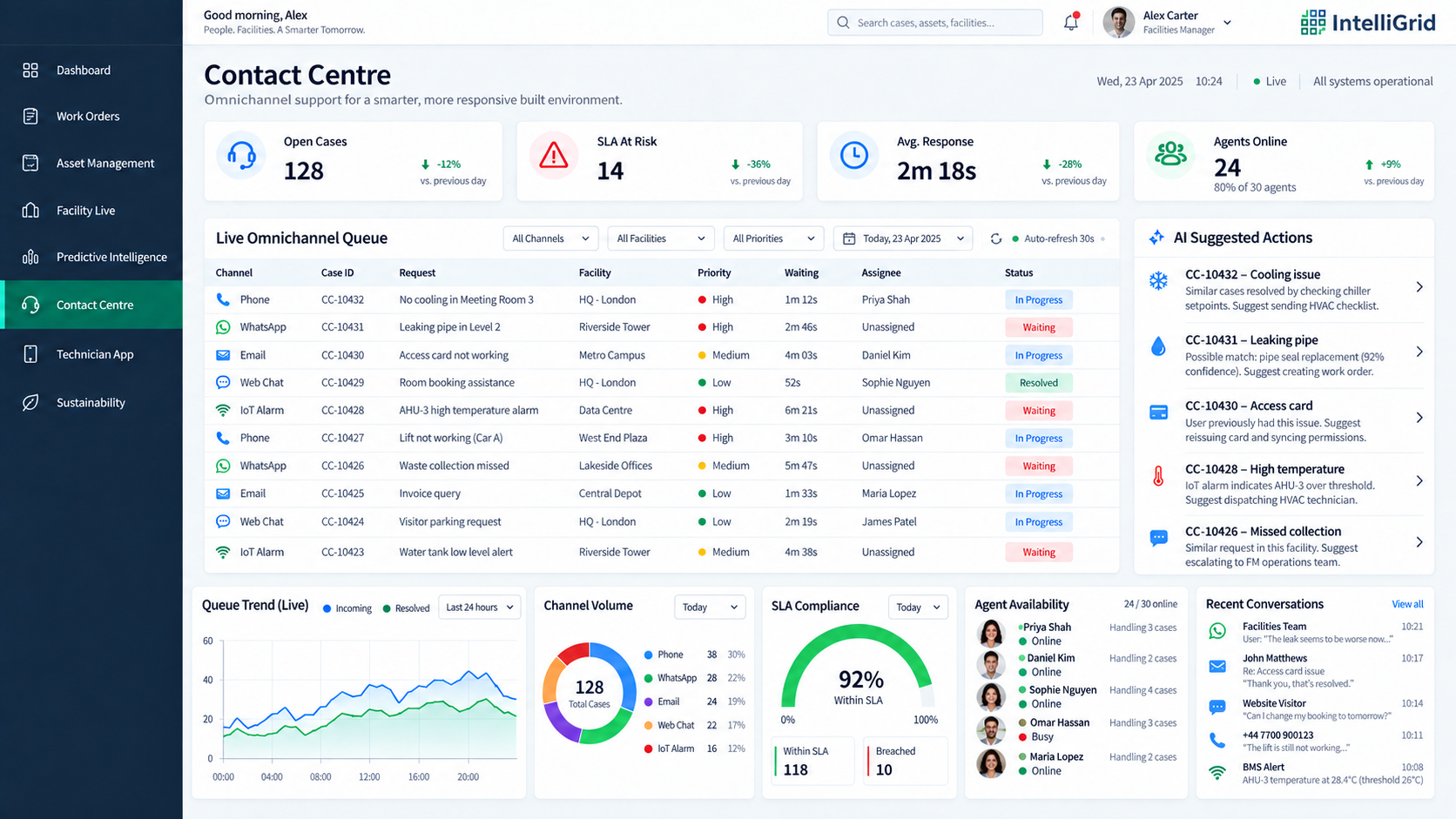
Task: Toggle the Resolved series legend in Queue Trend
Action: pos(406,608)
